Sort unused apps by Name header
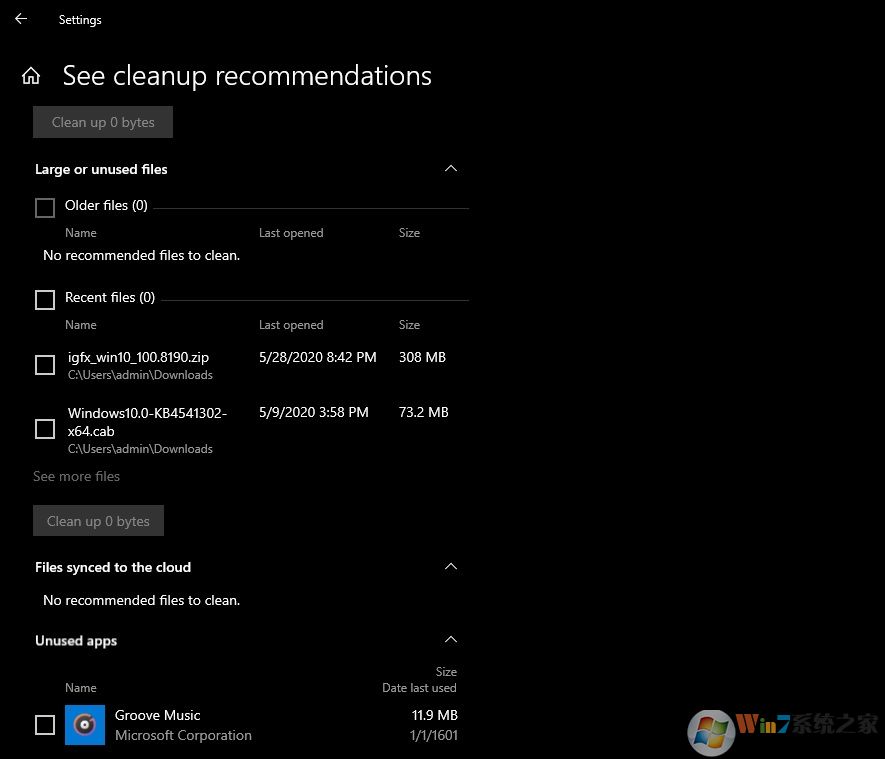 click(81, 688)
